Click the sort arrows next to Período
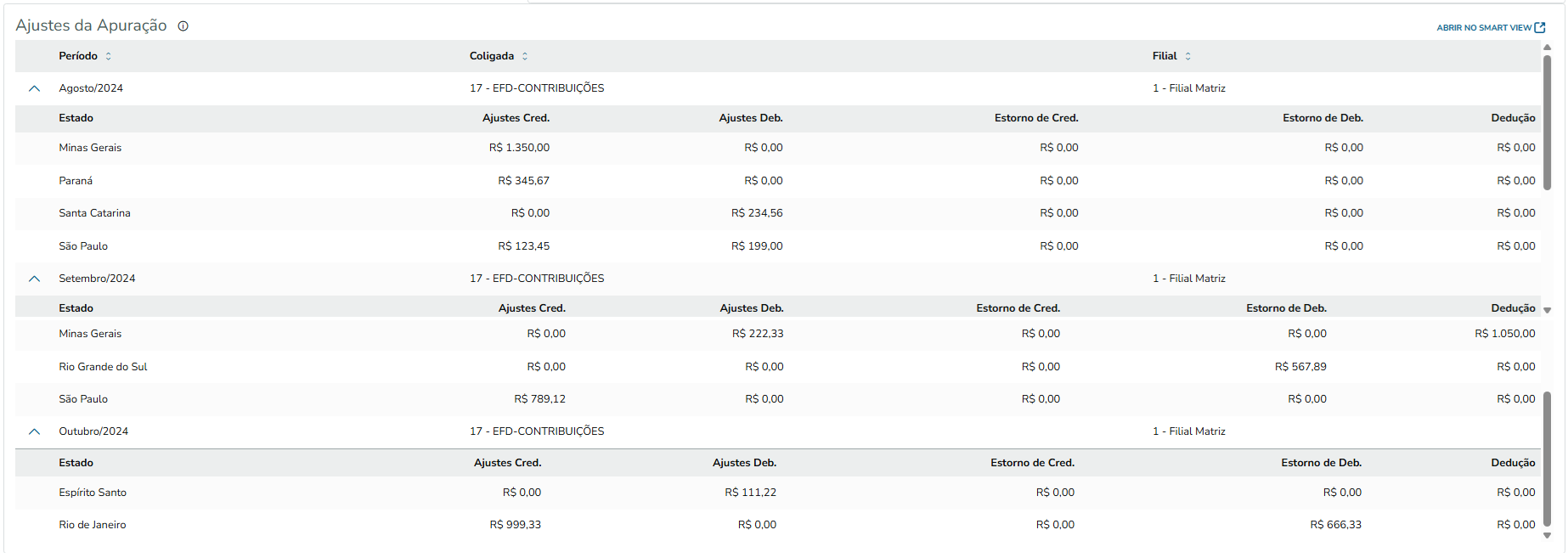Image resolution: width=1568 pixels, height=558 pixels. point(109,56)
